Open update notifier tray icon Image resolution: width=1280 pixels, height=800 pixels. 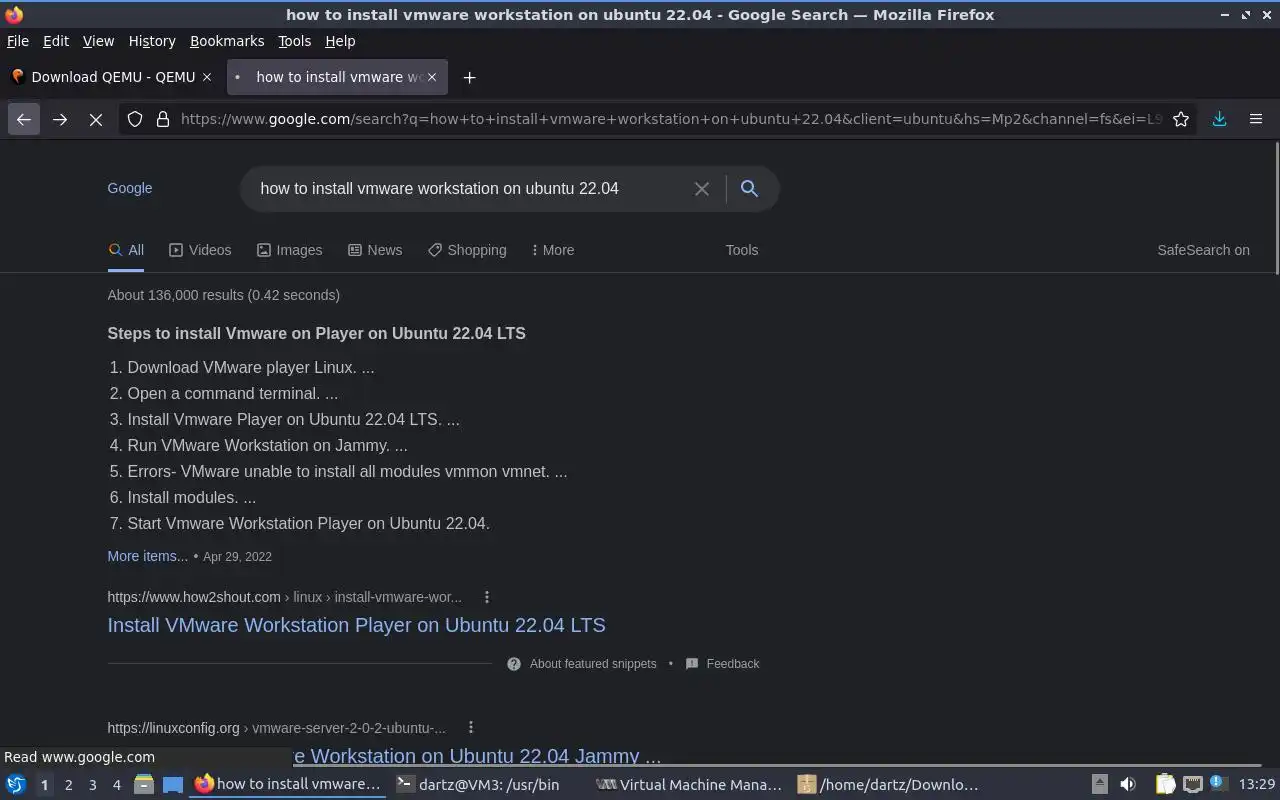pos(1217,783)
